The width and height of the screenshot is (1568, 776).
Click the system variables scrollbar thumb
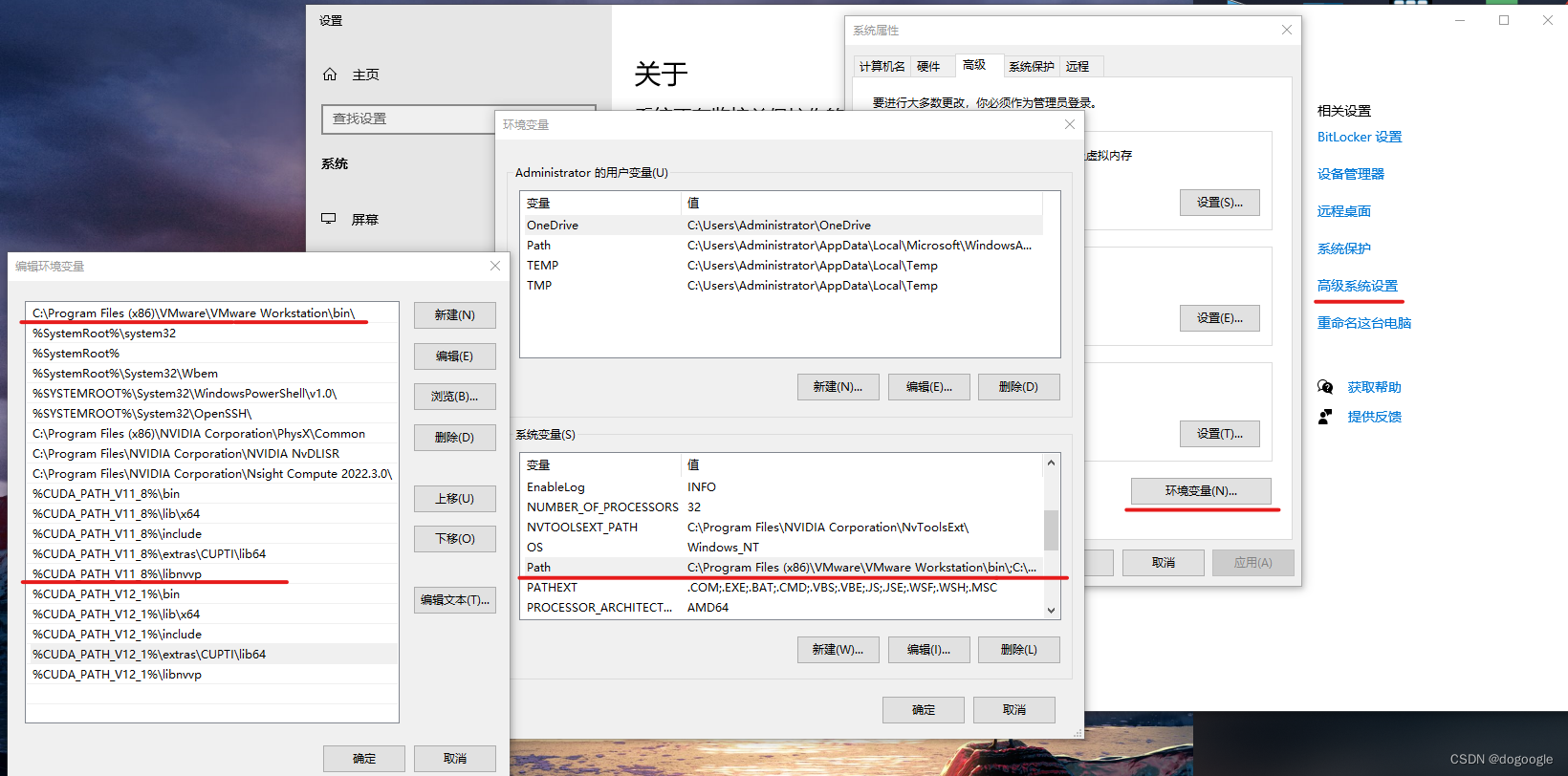click(x=1051, y=530)
